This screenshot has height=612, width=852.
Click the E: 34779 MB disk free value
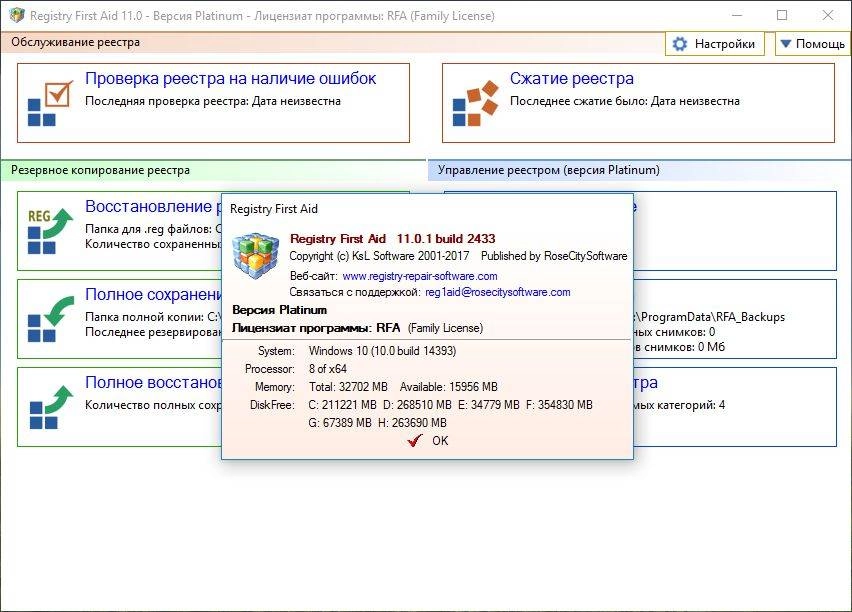tap(489, 405)
